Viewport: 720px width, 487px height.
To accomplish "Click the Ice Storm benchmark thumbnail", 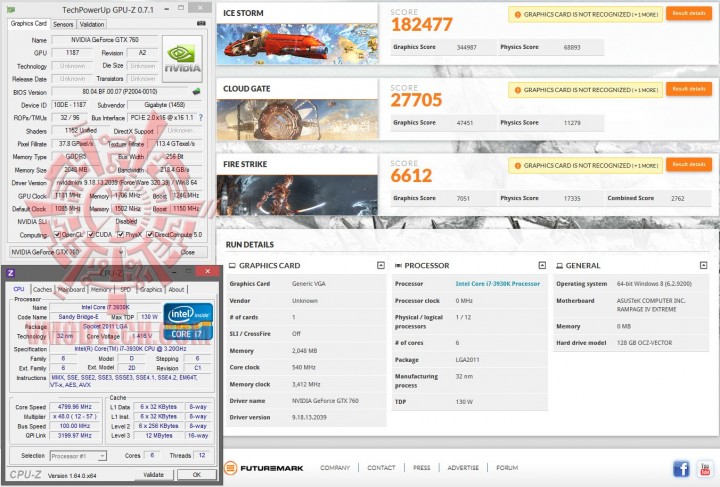I will 297,44.
